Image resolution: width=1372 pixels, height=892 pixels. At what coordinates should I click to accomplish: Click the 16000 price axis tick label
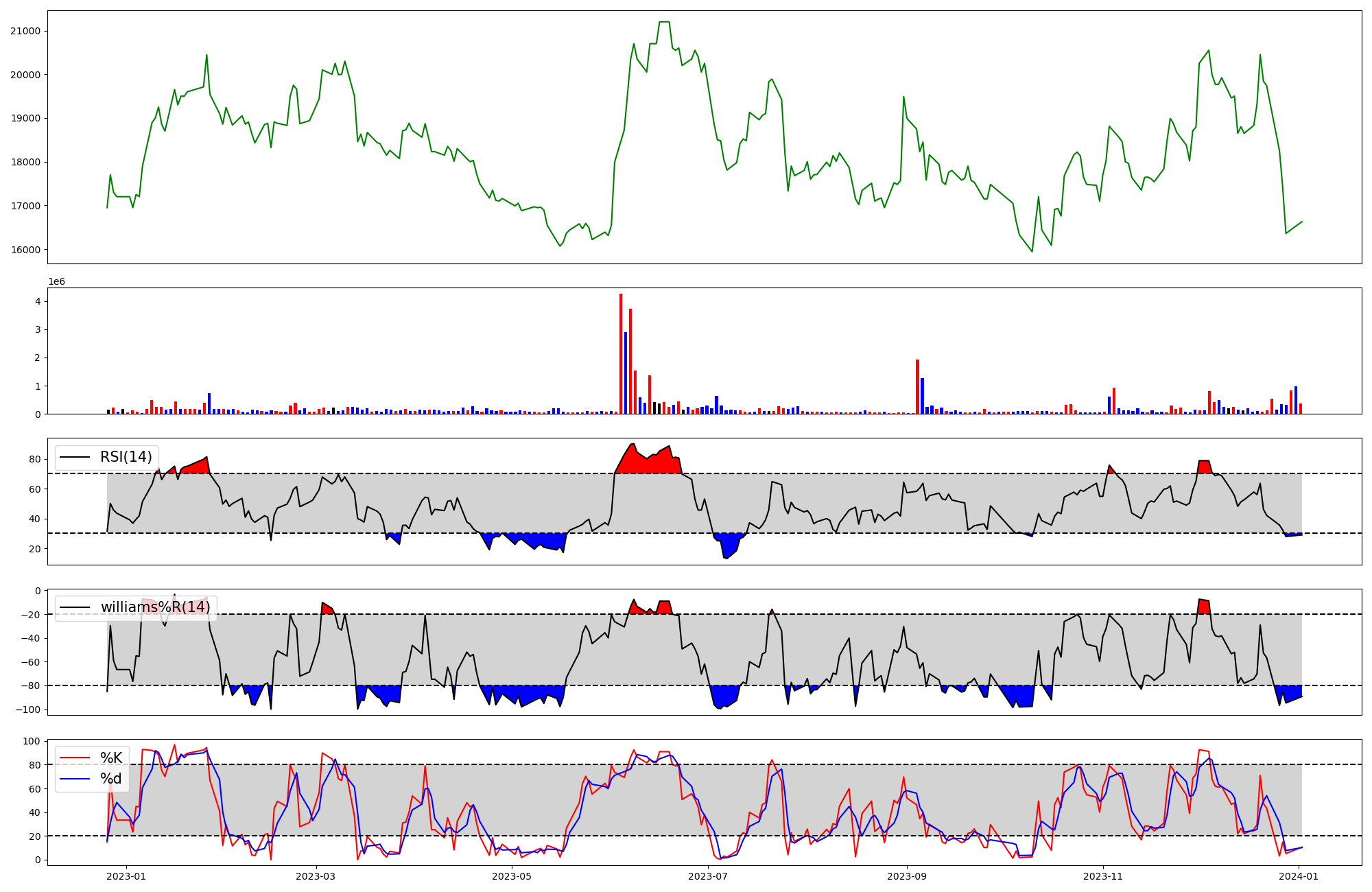(25, 250)
